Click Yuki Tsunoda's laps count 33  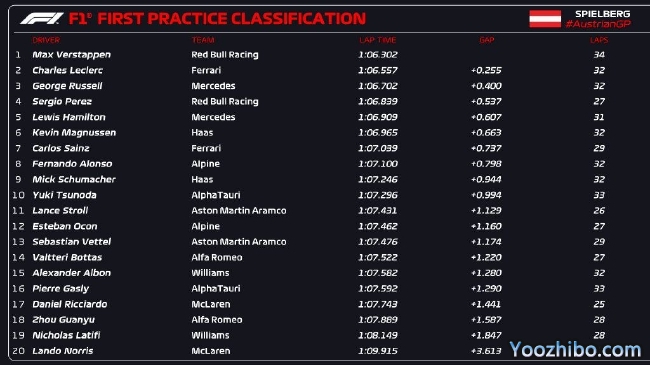coord(599,195)
